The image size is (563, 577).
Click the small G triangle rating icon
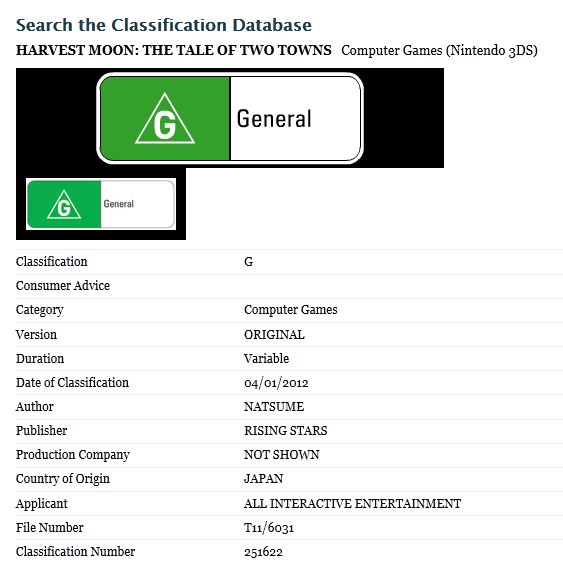(x=64, y=205)
